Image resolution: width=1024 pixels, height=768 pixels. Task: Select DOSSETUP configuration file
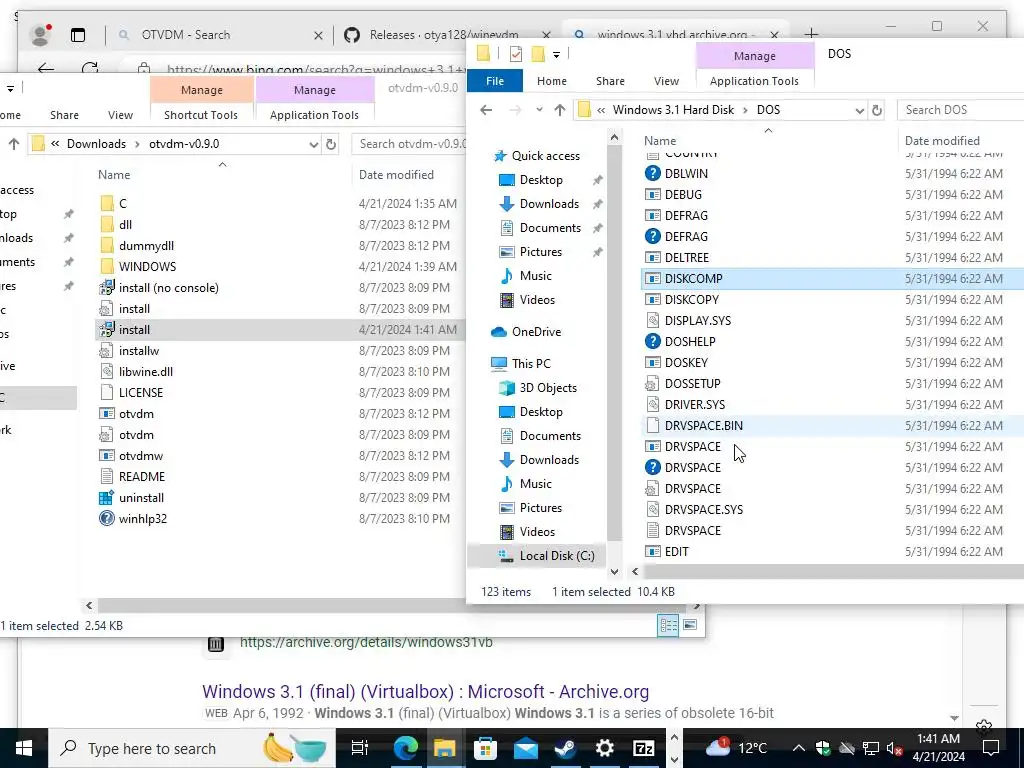click(692, 383)
